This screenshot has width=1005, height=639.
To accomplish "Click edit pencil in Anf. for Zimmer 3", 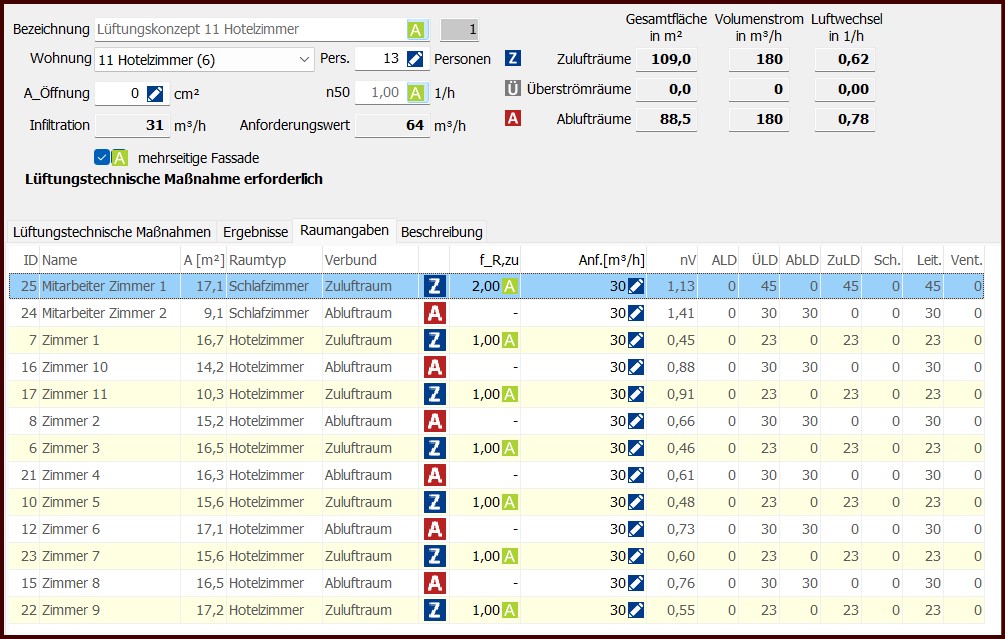I will click(636, 448).
